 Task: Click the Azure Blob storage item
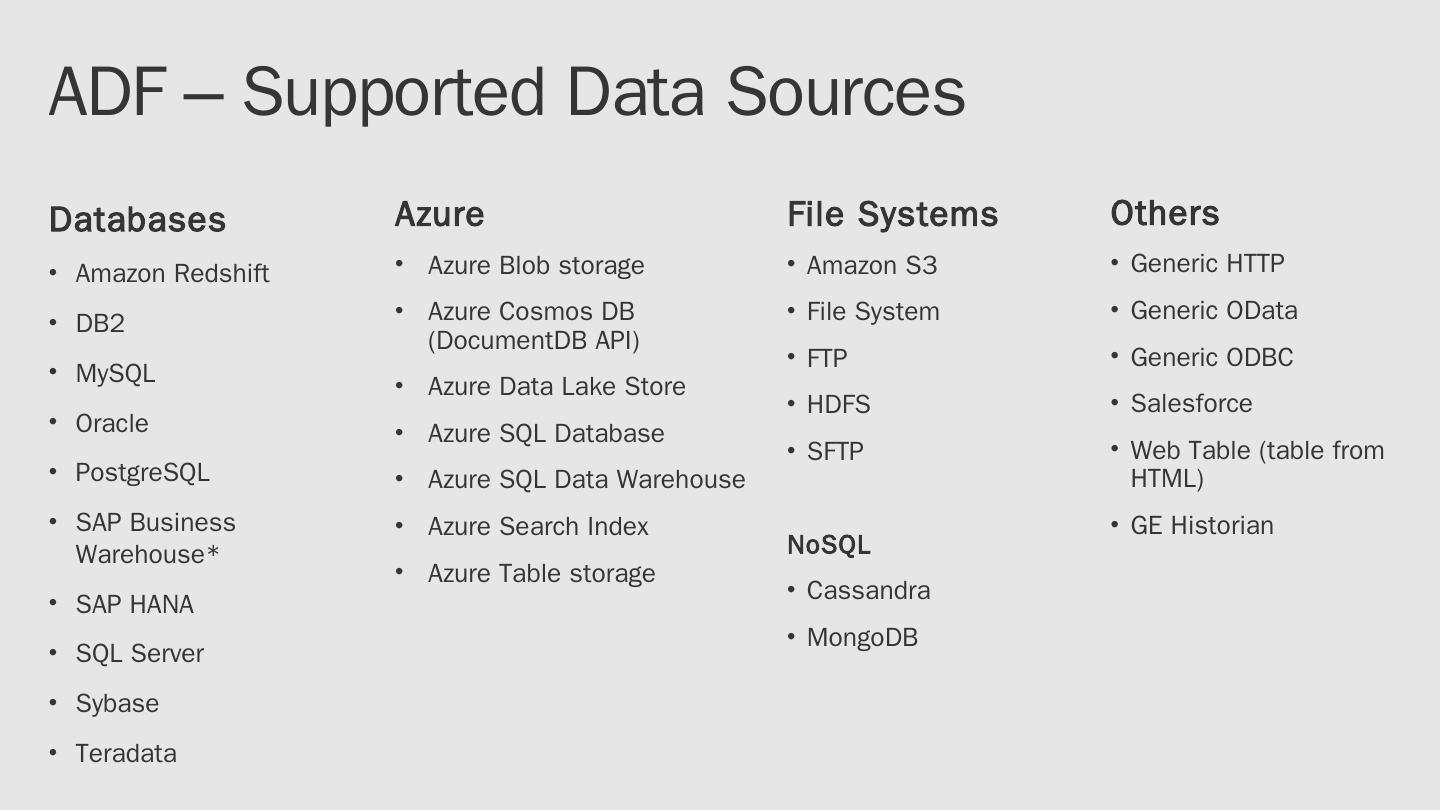tap(535, 265)
